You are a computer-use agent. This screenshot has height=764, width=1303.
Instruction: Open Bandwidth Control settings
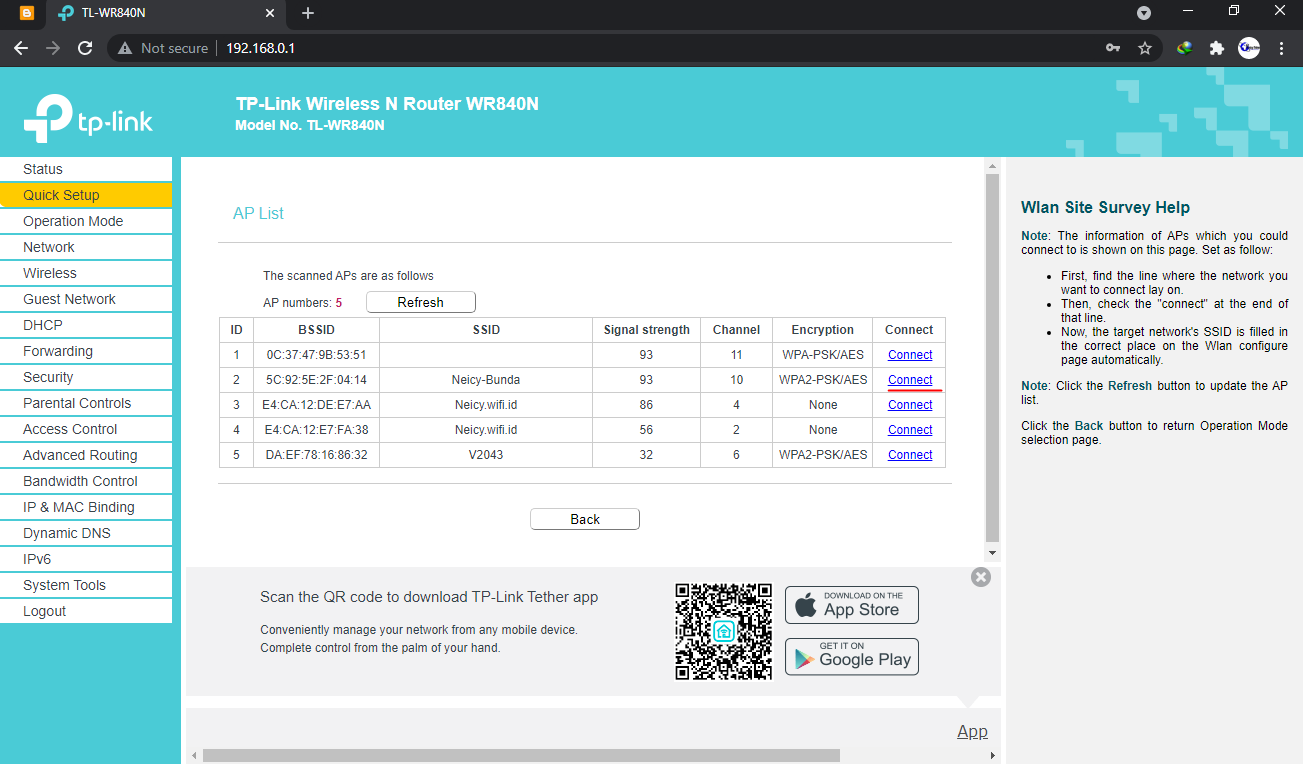tap(86, 481)
